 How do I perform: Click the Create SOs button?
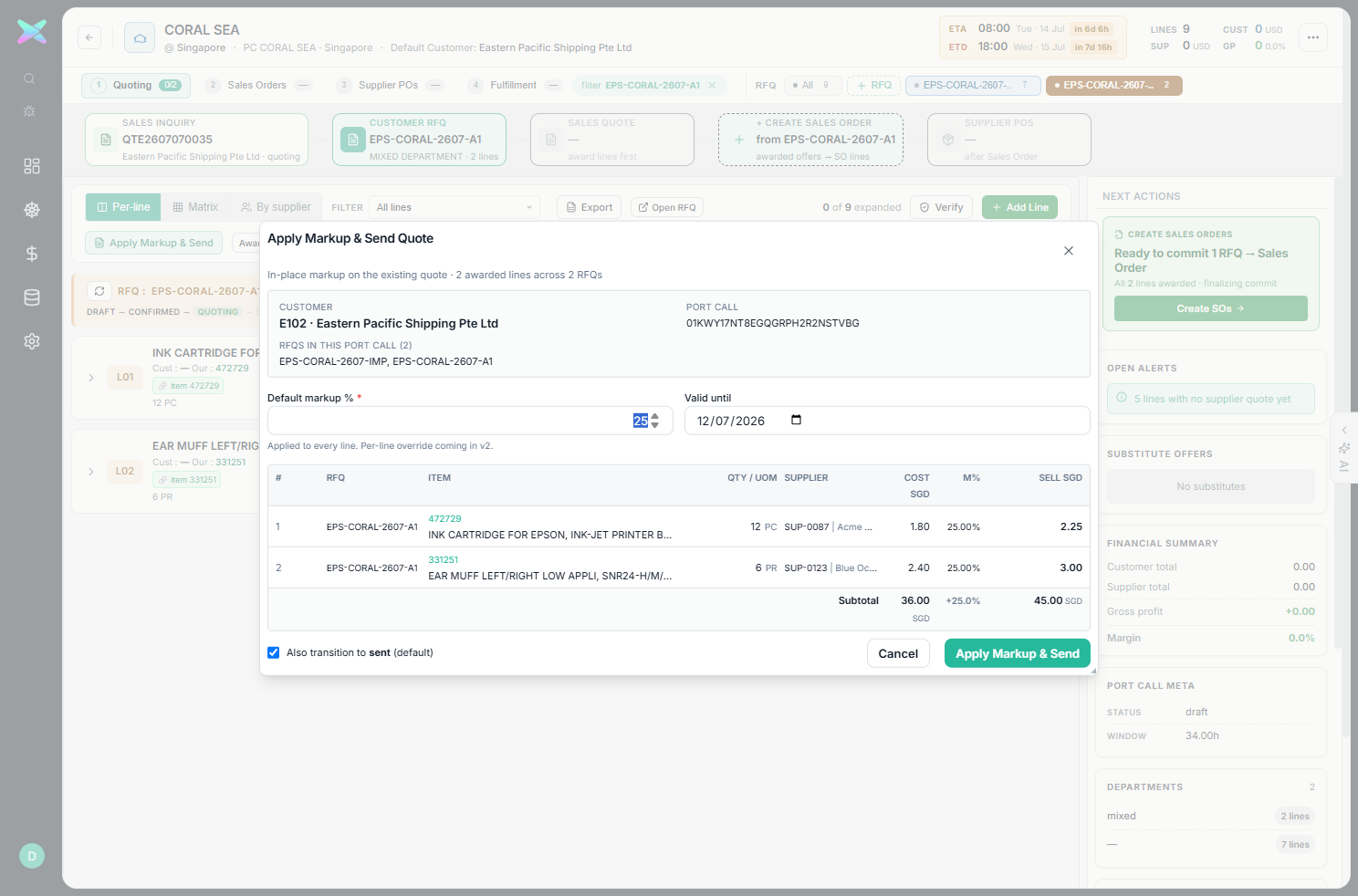[x=1210, y=308]
